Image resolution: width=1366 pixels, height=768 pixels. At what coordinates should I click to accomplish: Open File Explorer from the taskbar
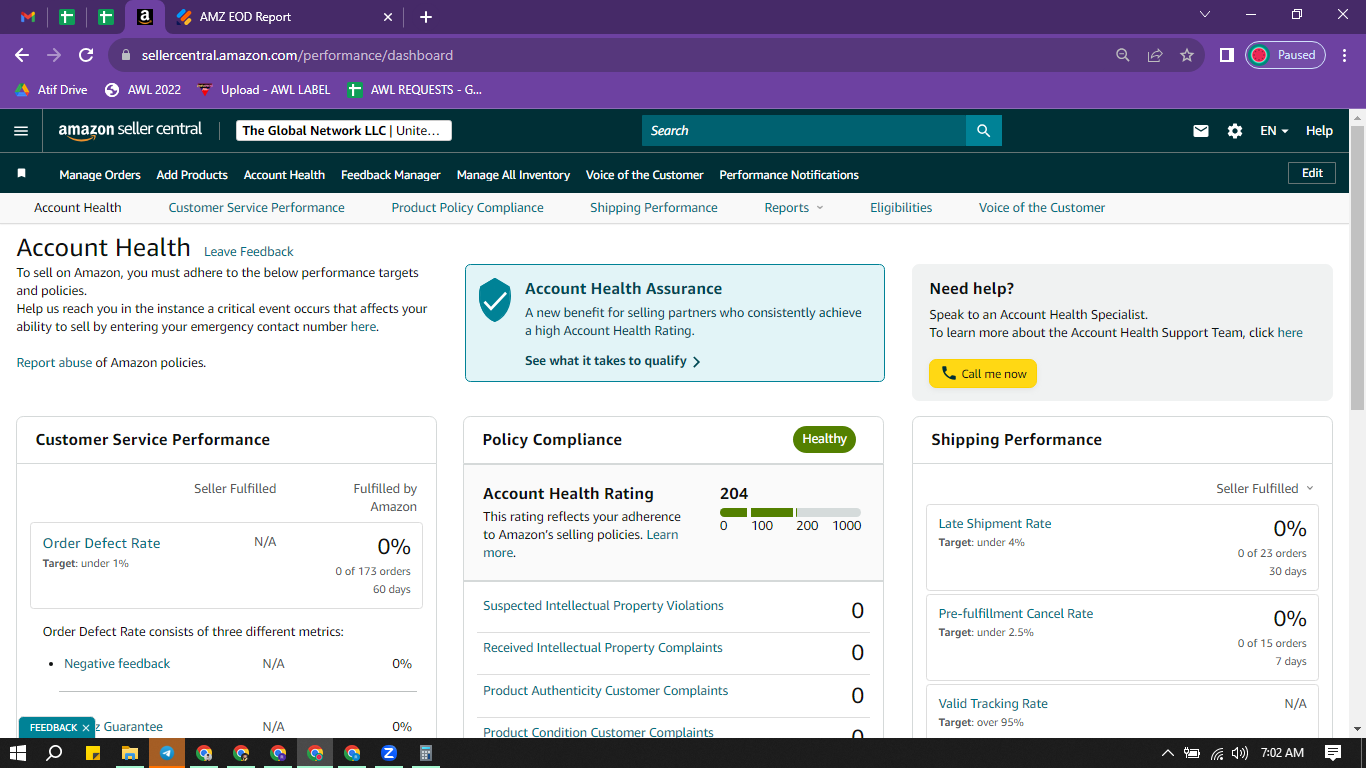130,753
